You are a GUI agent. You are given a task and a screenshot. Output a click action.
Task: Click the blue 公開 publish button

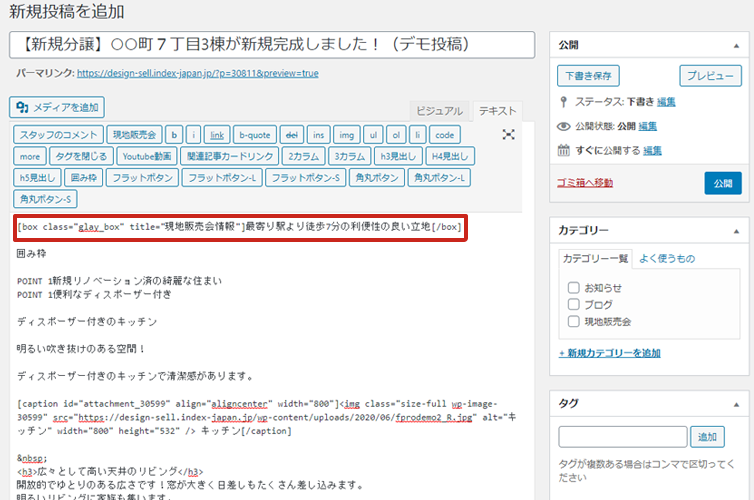pyautogui.click(x=723, y=183)
